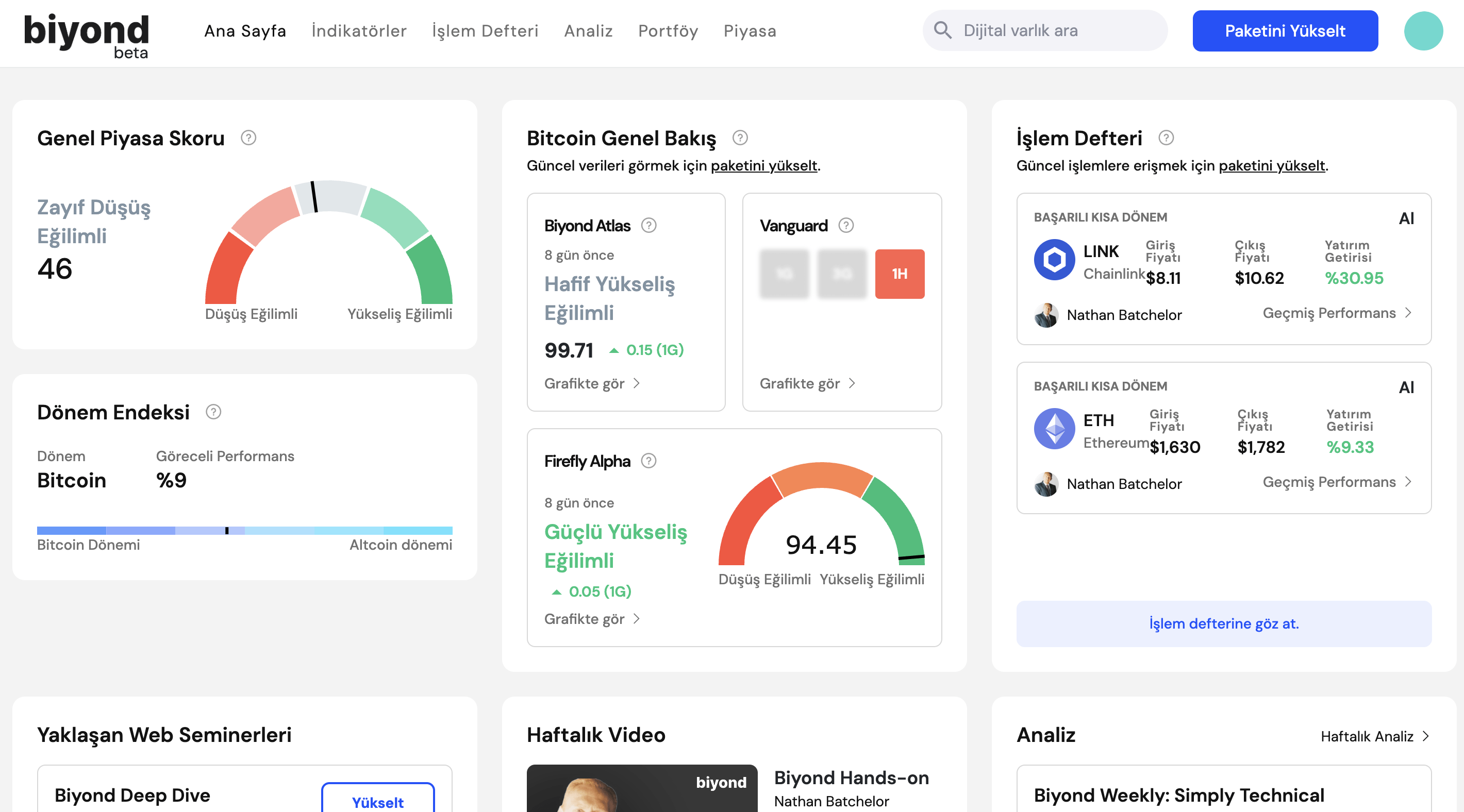Click question icon next to Biyond Atlas
This screenshot has height=812, width=1464.
coord(648,226)
